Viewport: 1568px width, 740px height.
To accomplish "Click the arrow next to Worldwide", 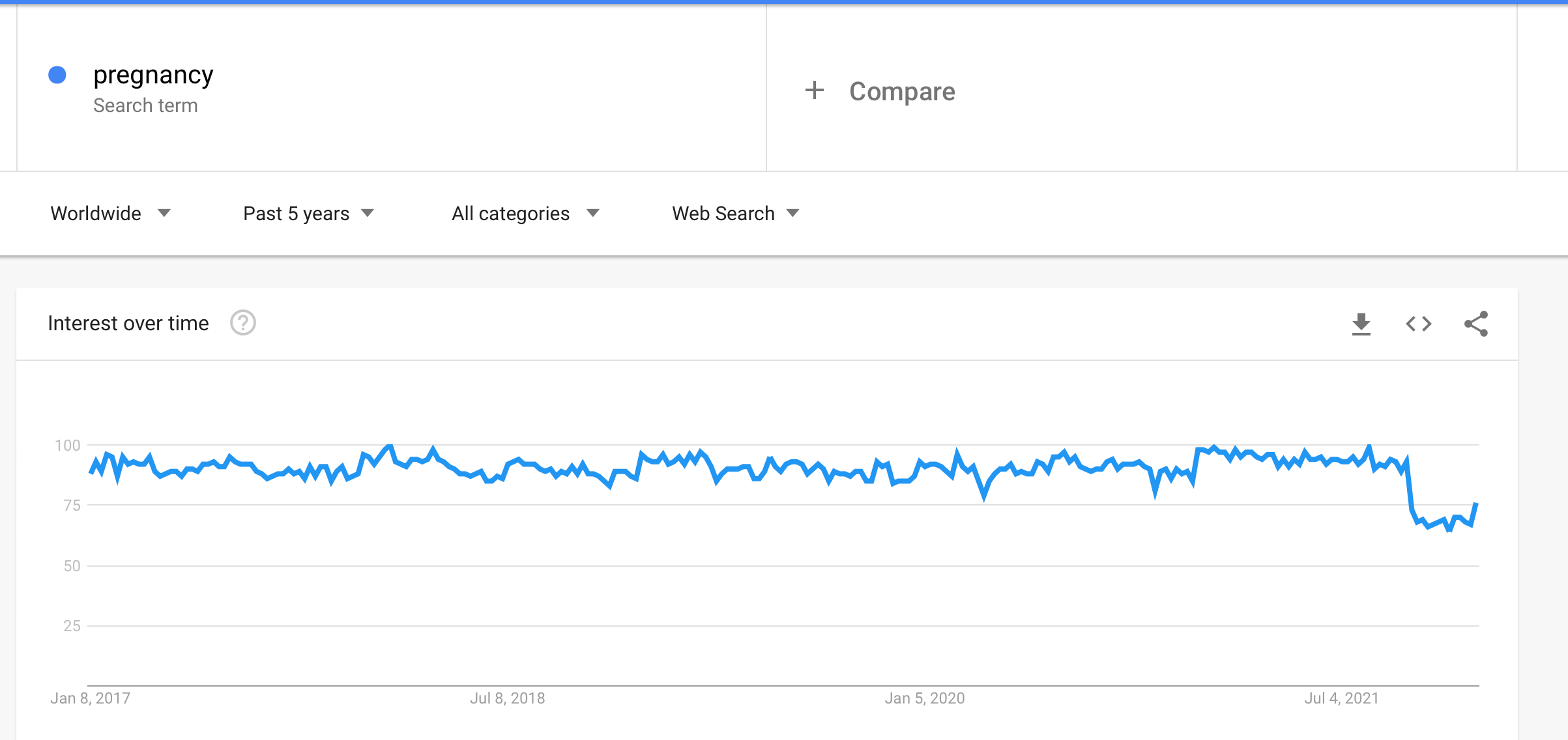I will (164, 213).
